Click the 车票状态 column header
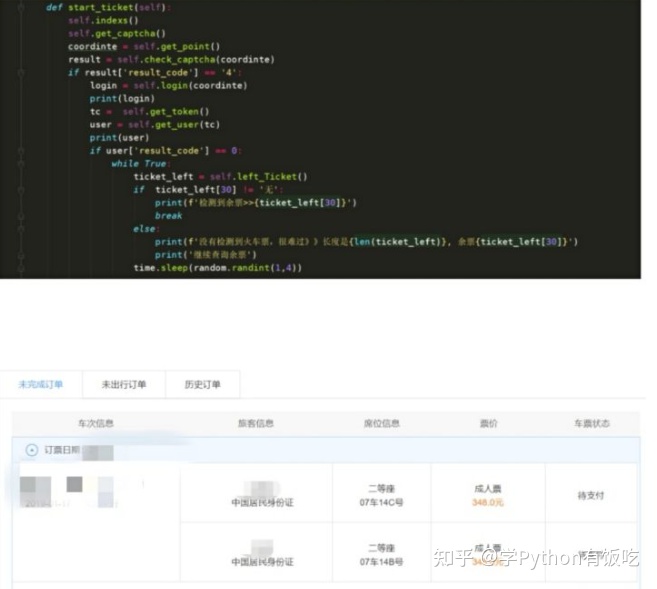Screen dimensions: 657x589 (x=592, y=424)
